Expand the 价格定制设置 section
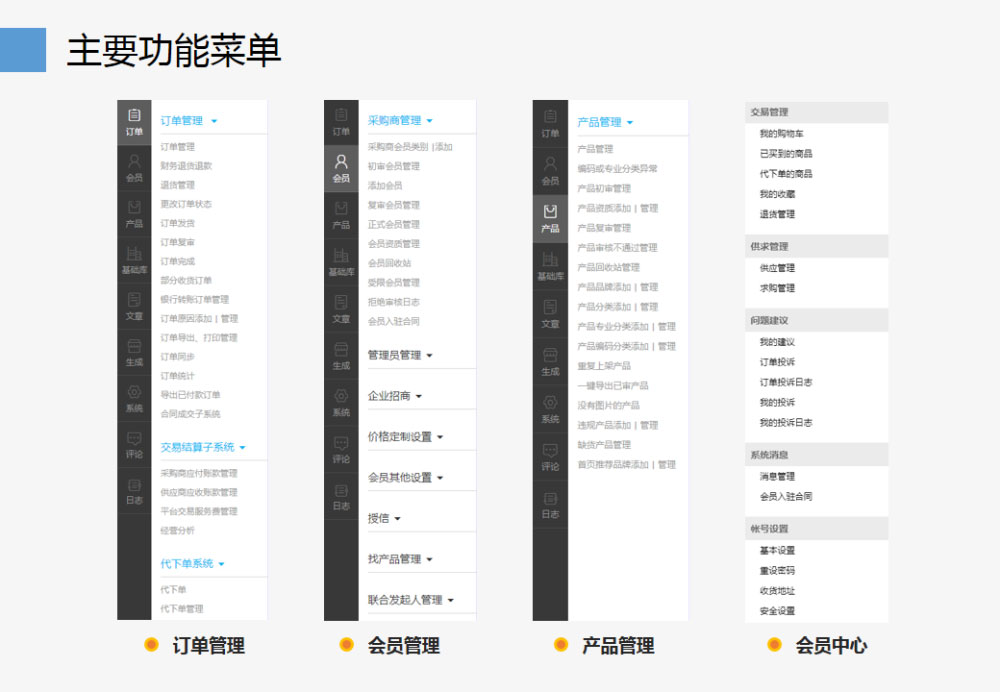Screen dimensions: 1000x692 406,437
